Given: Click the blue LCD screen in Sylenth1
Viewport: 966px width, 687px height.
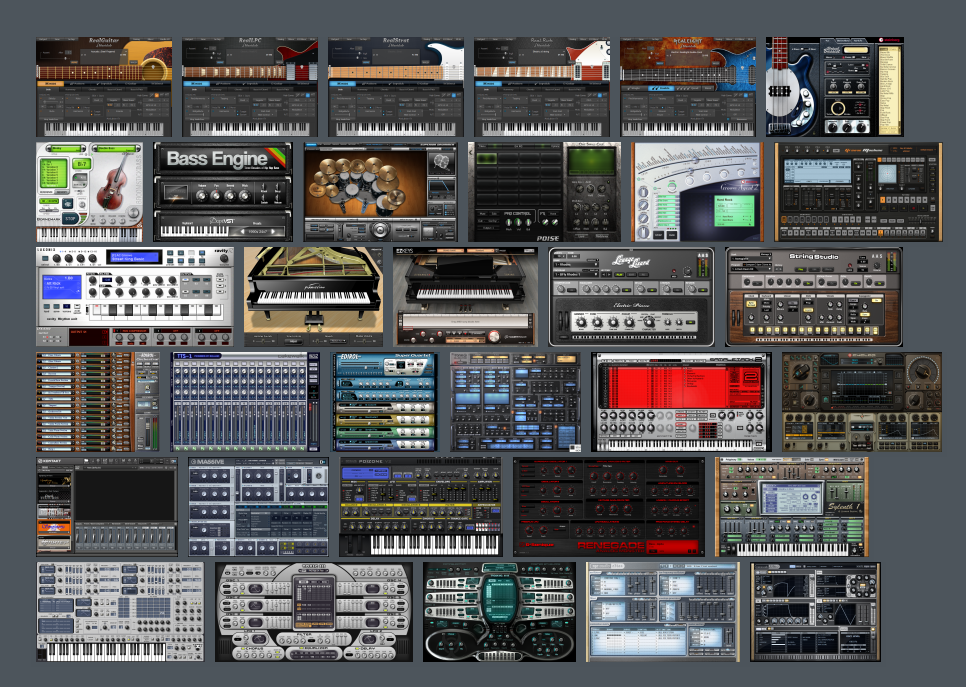Looking at the screenshot, I should (x=790, y=498).
